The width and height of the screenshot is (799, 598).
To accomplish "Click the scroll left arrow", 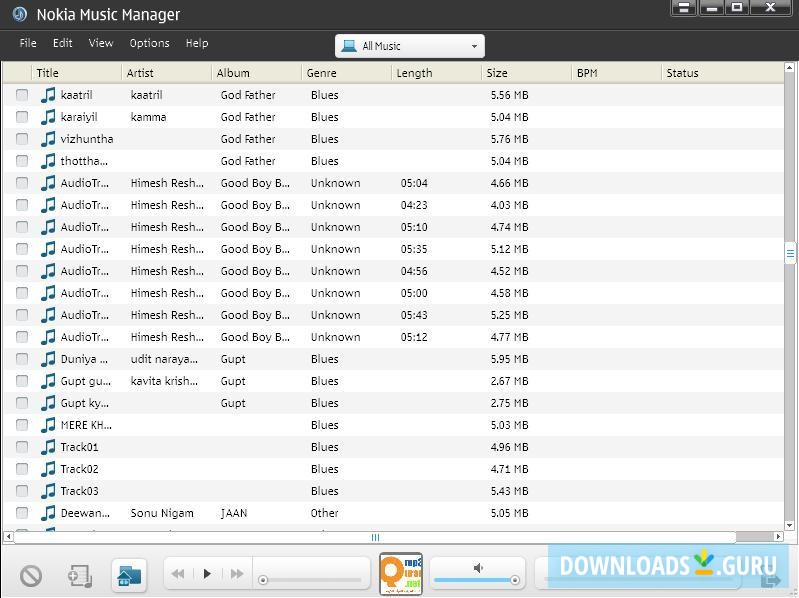I will tap(8, 537).
